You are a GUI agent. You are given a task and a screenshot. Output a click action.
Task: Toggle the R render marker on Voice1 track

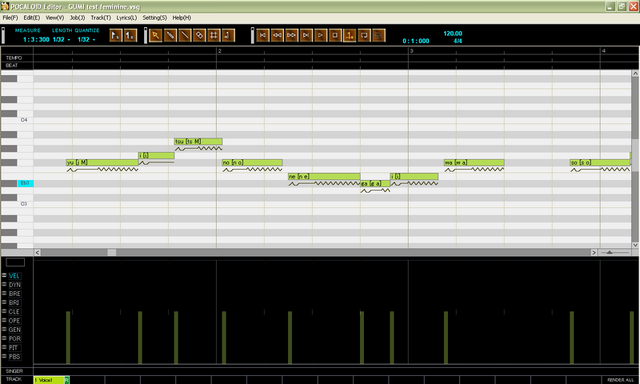pyautogui.click(x=67, y=380)
